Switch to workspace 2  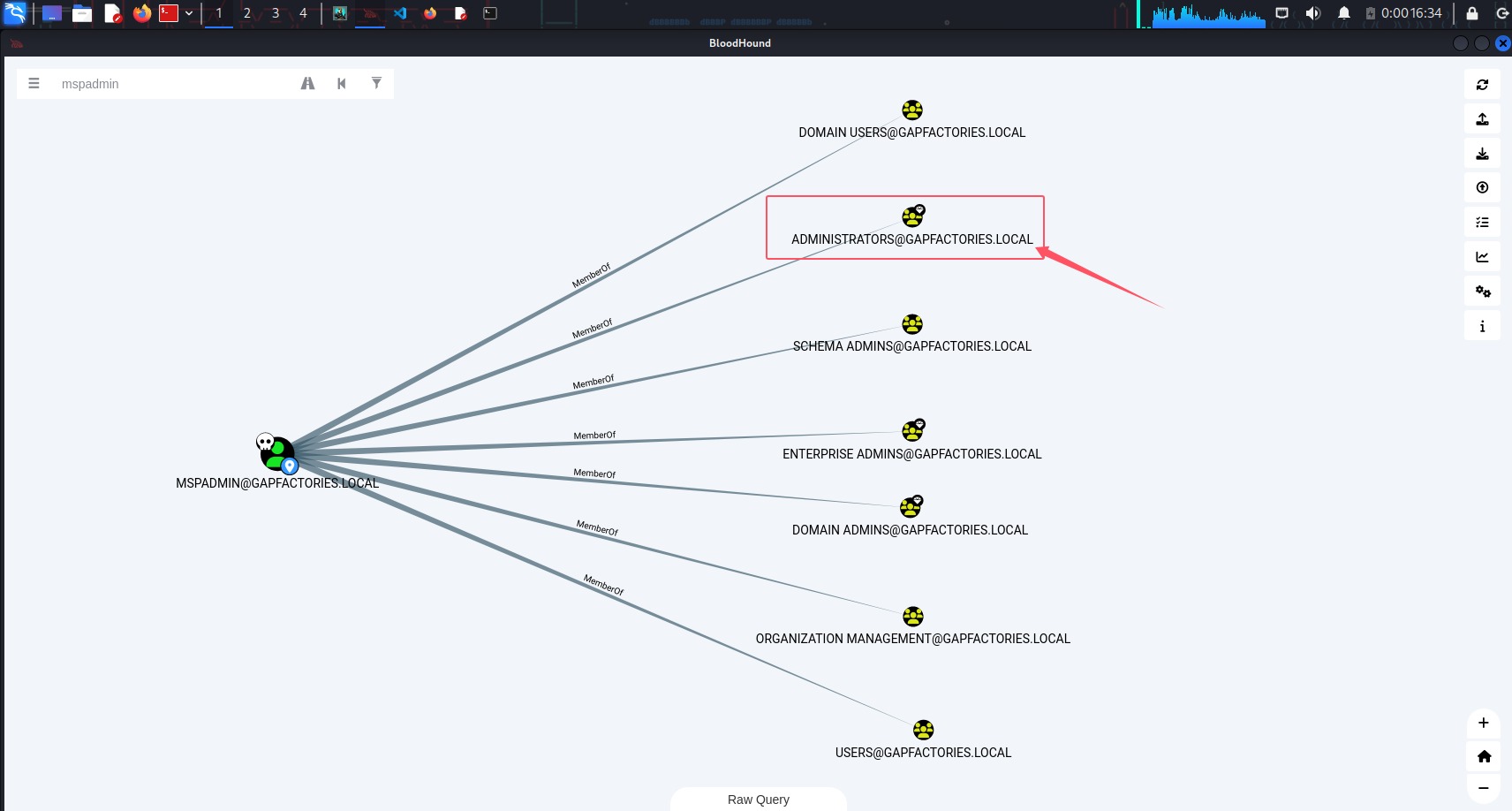click(x=247, y=13)
